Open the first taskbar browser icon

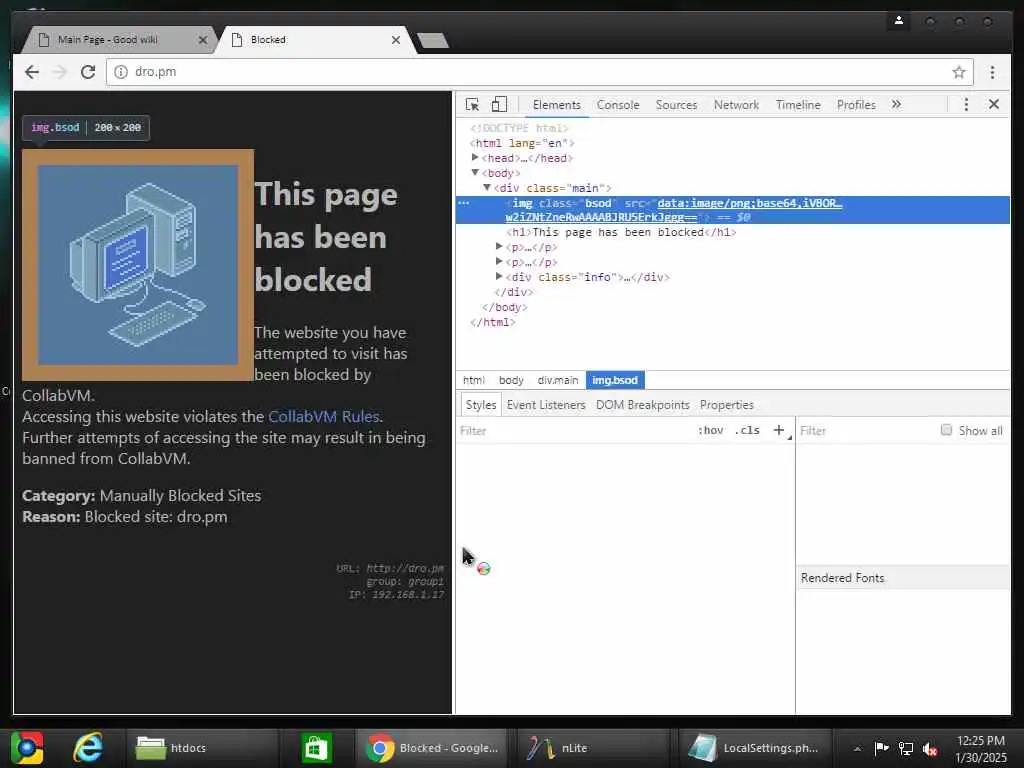[x=27, y=748]
